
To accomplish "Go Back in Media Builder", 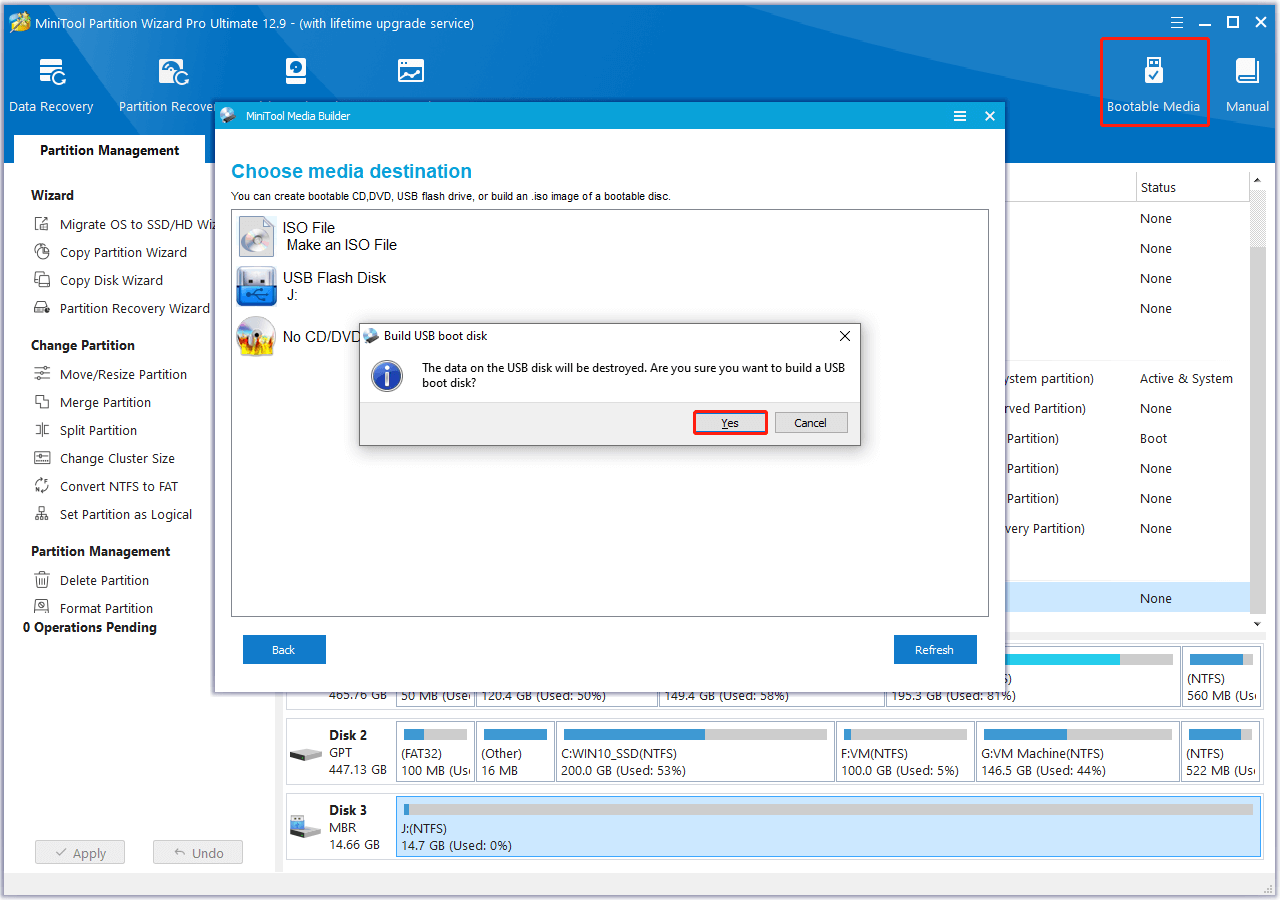I will 284,650.
